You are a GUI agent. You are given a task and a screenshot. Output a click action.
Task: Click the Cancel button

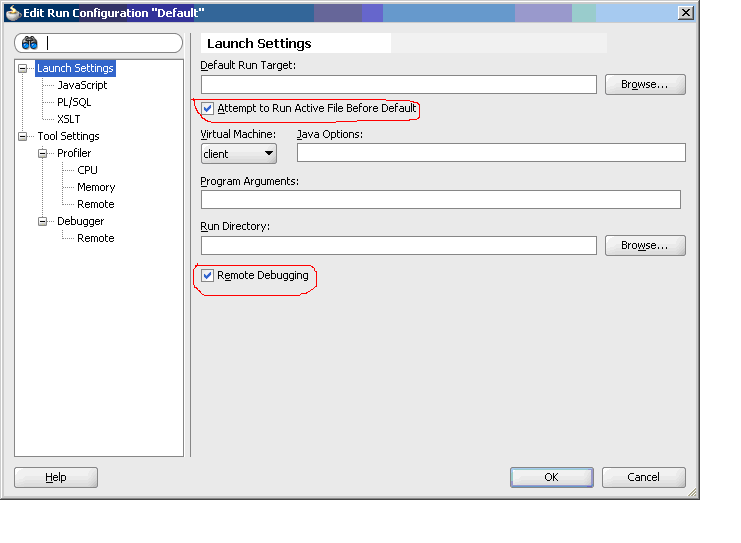[x=644, y=477]
